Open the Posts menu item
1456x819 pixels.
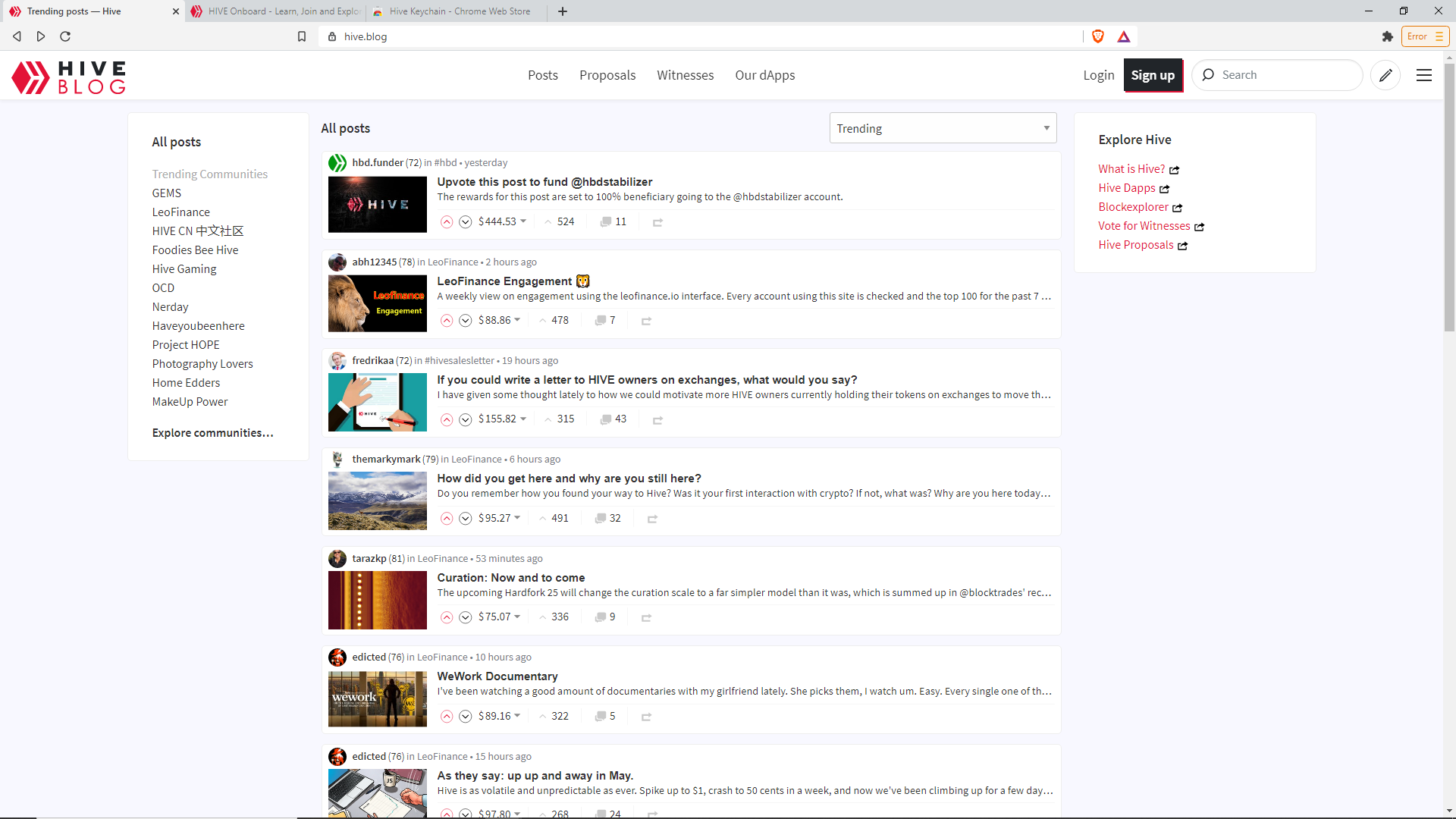pos(543,75)
